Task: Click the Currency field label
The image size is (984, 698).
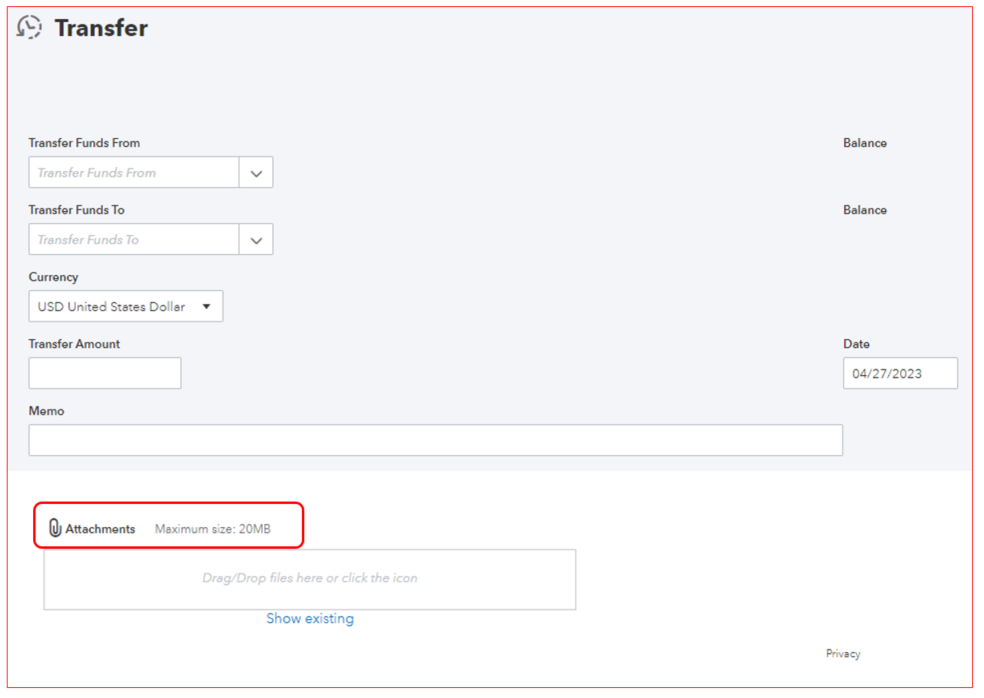Action: pyautogui.click(x=53, y=277)
